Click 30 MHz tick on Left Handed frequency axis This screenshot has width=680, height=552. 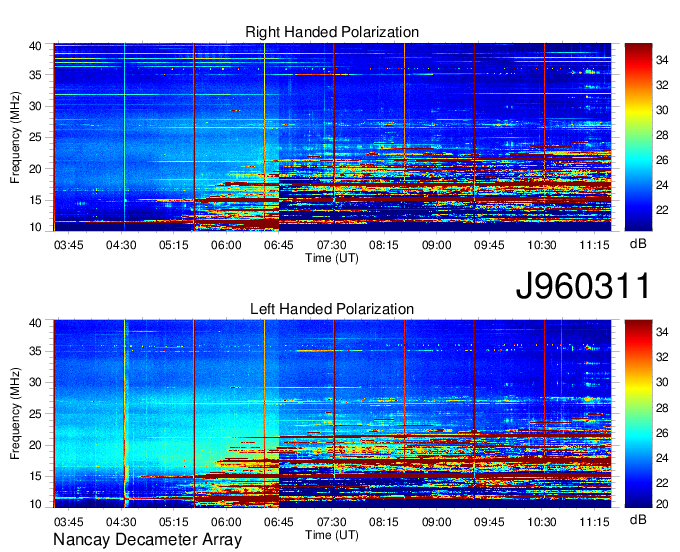(35, 382)
